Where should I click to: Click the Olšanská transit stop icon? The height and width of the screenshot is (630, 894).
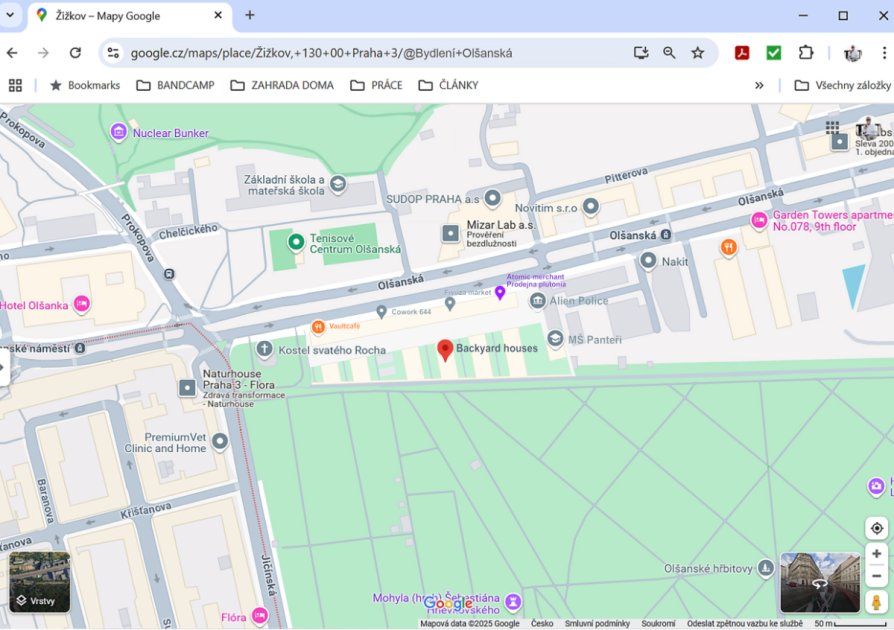coord(665,234)
